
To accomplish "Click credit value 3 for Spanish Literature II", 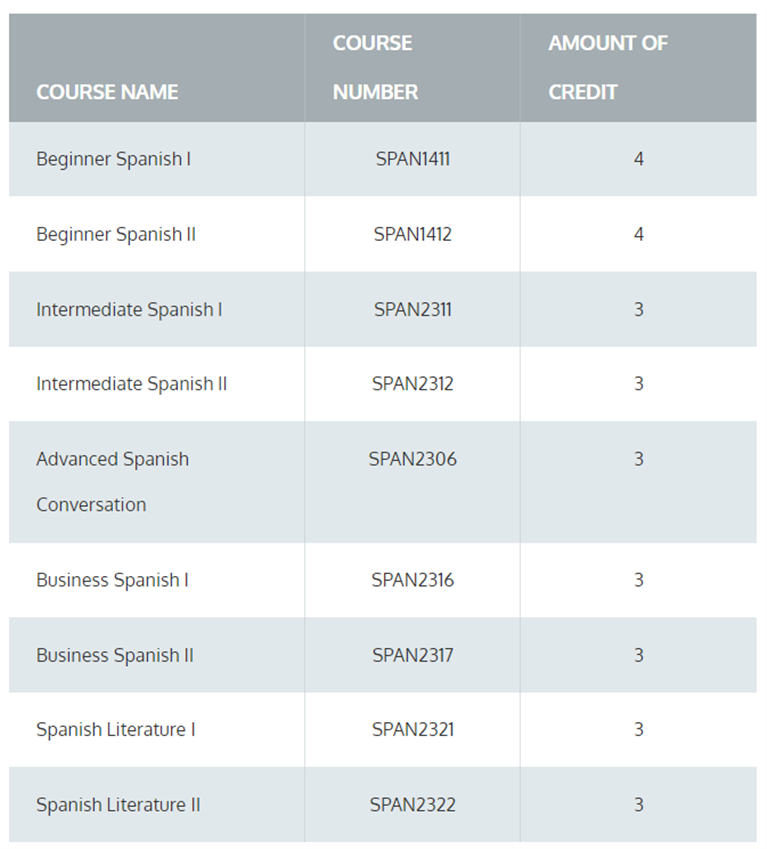I will [639, 805].
